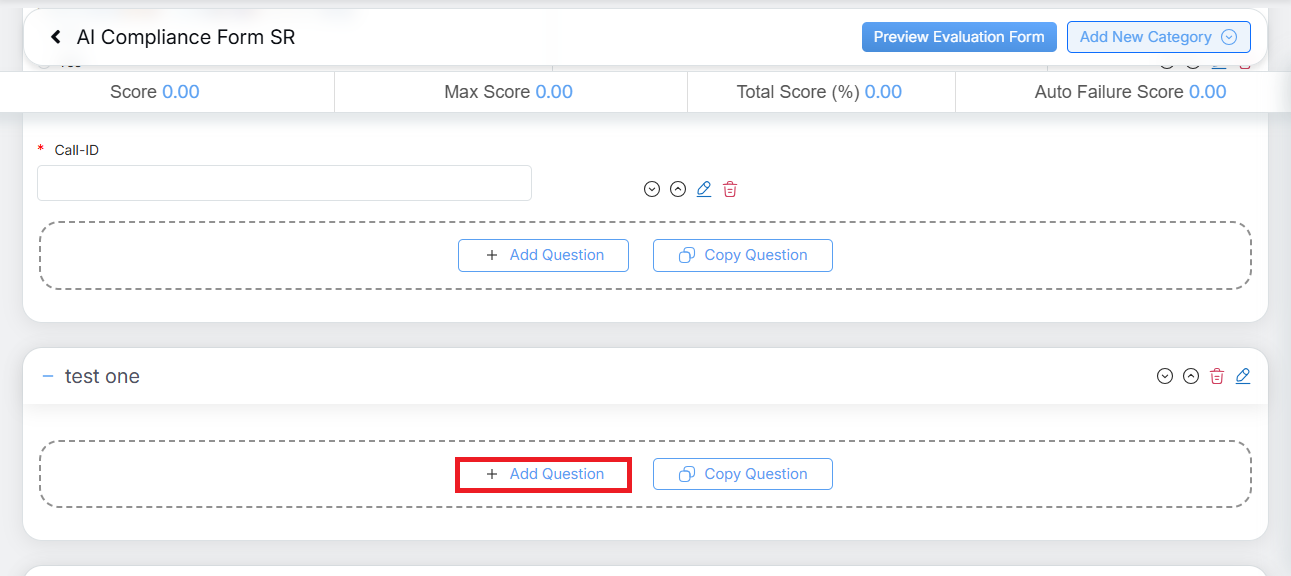Viewport: 1291px width, 576px height.
Task: Add Question below the Call-ID field
Action: coord(543,255)
